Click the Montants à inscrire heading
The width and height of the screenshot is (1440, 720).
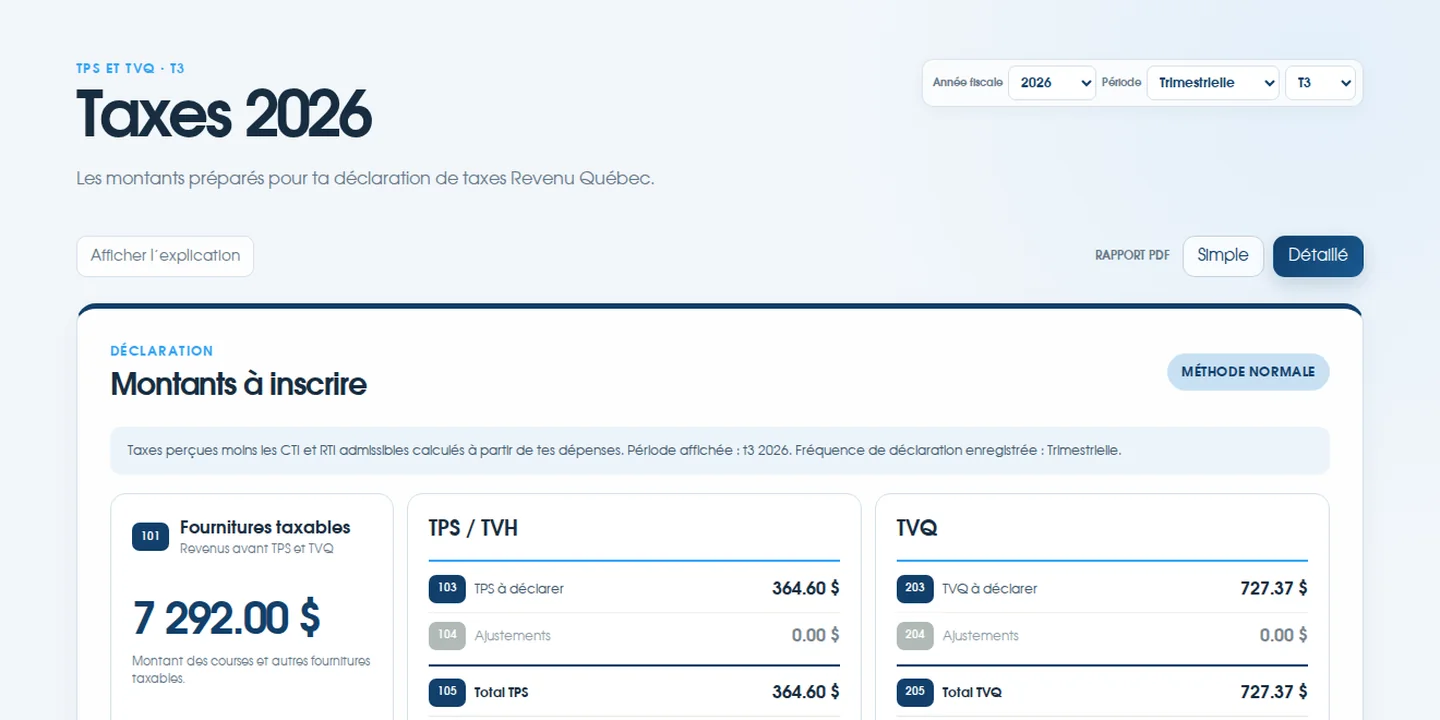click(238, 384)
